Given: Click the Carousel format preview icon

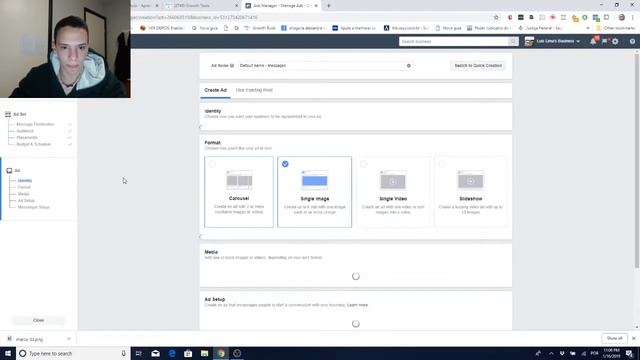Looking at the screenshot, I should pyautogui.click(x=239, y=180).
